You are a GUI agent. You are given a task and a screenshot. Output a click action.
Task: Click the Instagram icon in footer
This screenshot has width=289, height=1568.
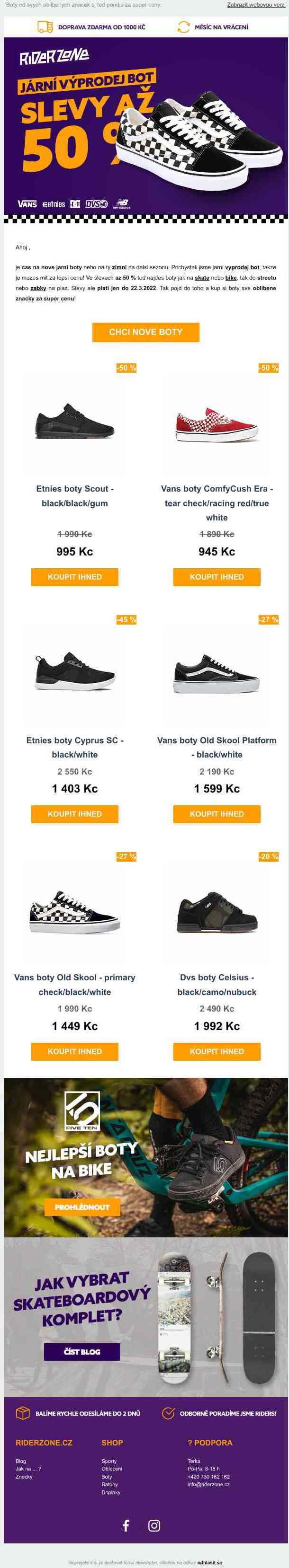point(154,1525)
